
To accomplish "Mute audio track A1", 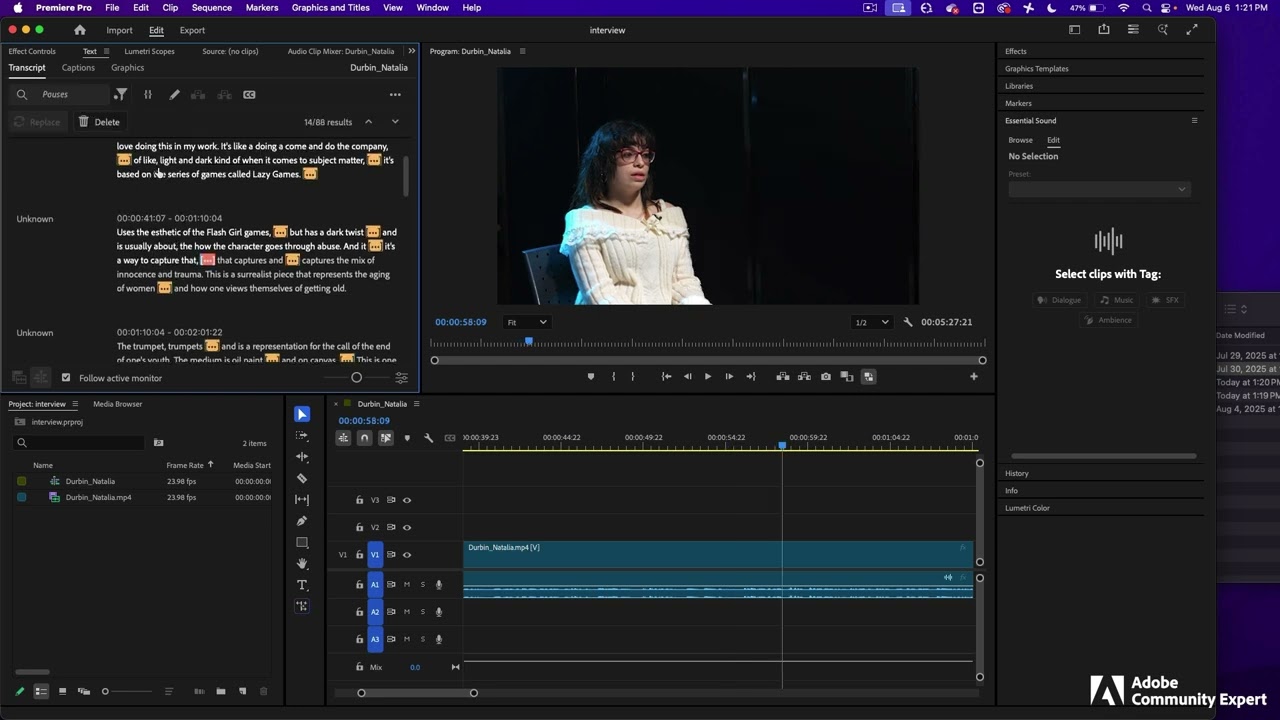I will tap(406, 585).
